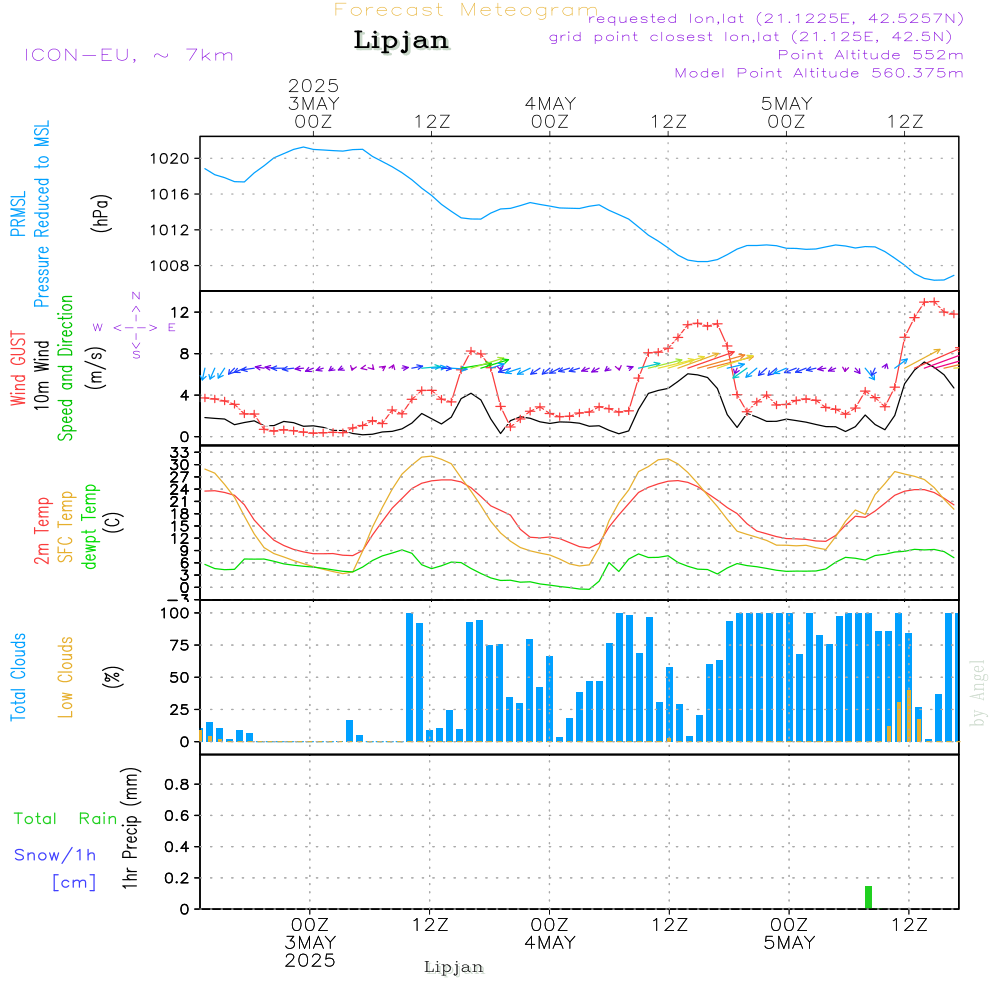Select the 0.8 precipitation tick value

pyautogui.click(x=177, y=784)
